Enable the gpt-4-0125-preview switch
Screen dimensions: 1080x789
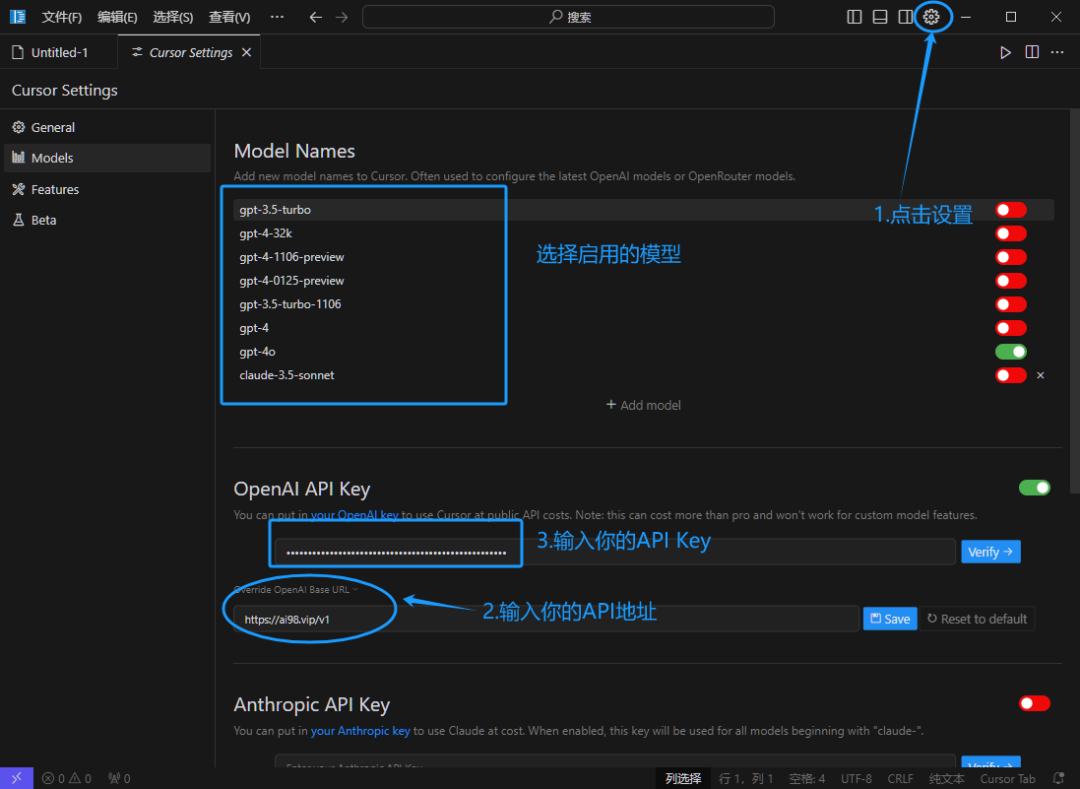pyautogui.click(x=1010, y=281)
